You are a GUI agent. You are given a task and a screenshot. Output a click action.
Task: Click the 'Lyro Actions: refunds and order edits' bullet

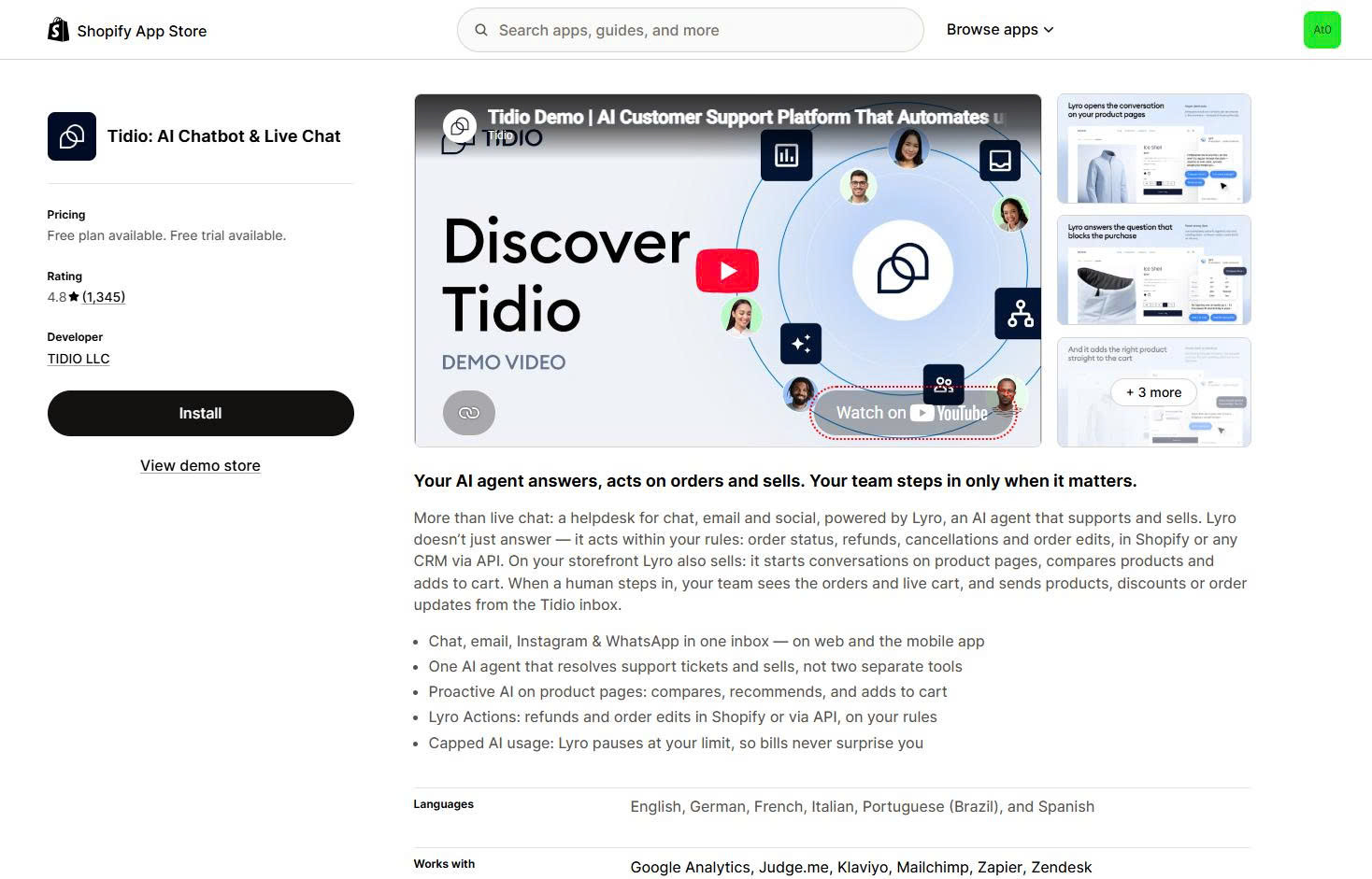tap(682, 716)
